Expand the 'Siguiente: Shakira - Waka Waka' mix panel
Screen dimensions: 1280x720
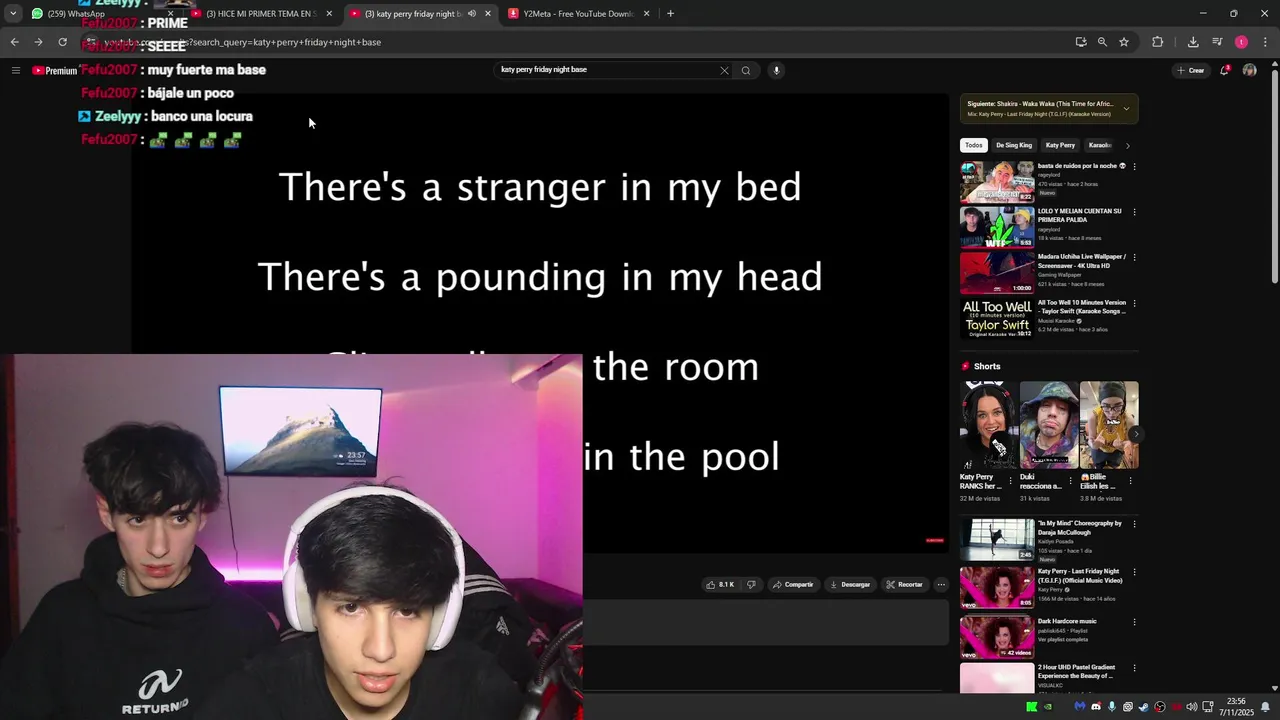[1126, 109]
